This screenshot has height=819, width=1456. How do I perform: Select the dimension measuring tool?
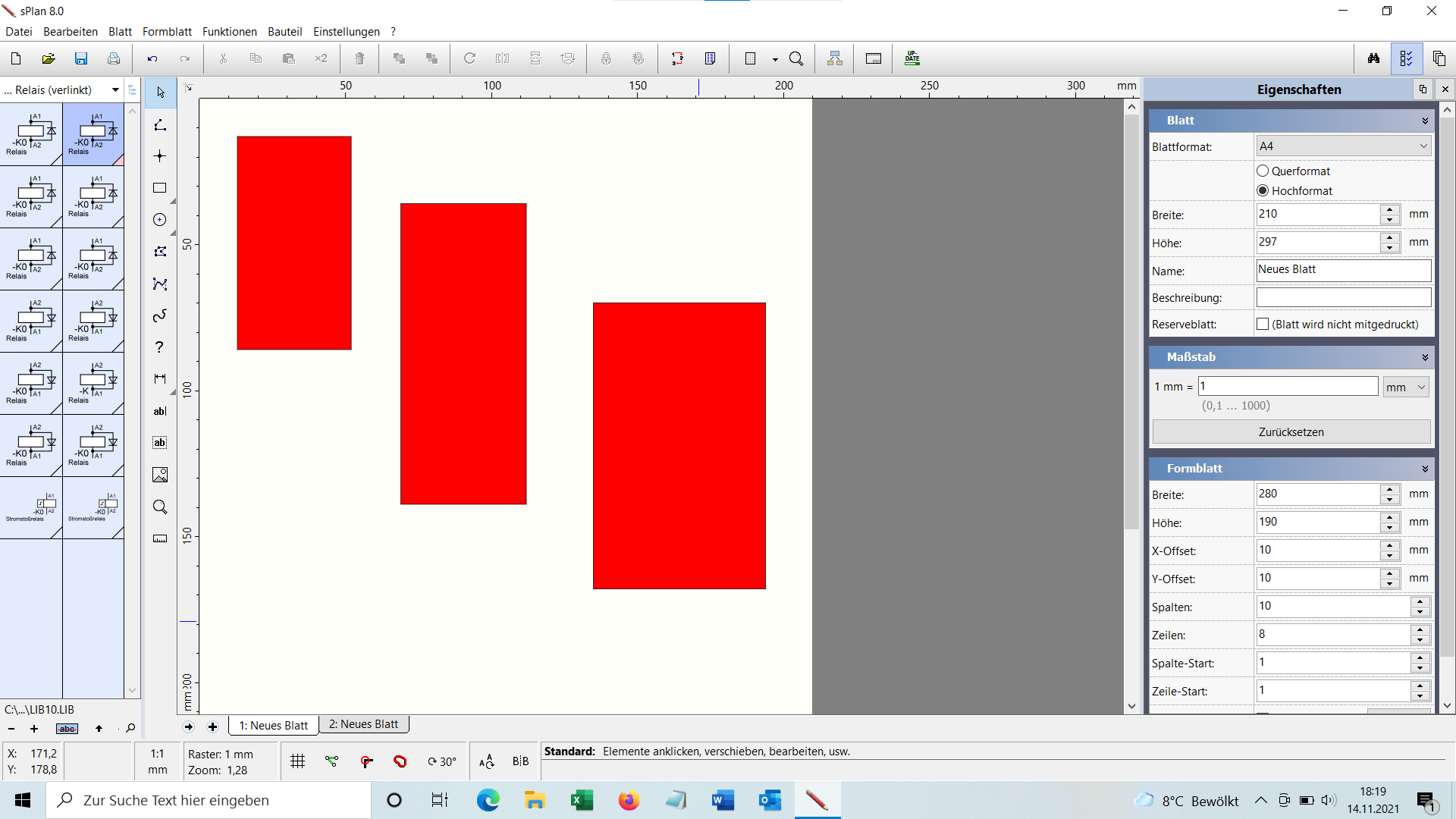click(160, 379)
